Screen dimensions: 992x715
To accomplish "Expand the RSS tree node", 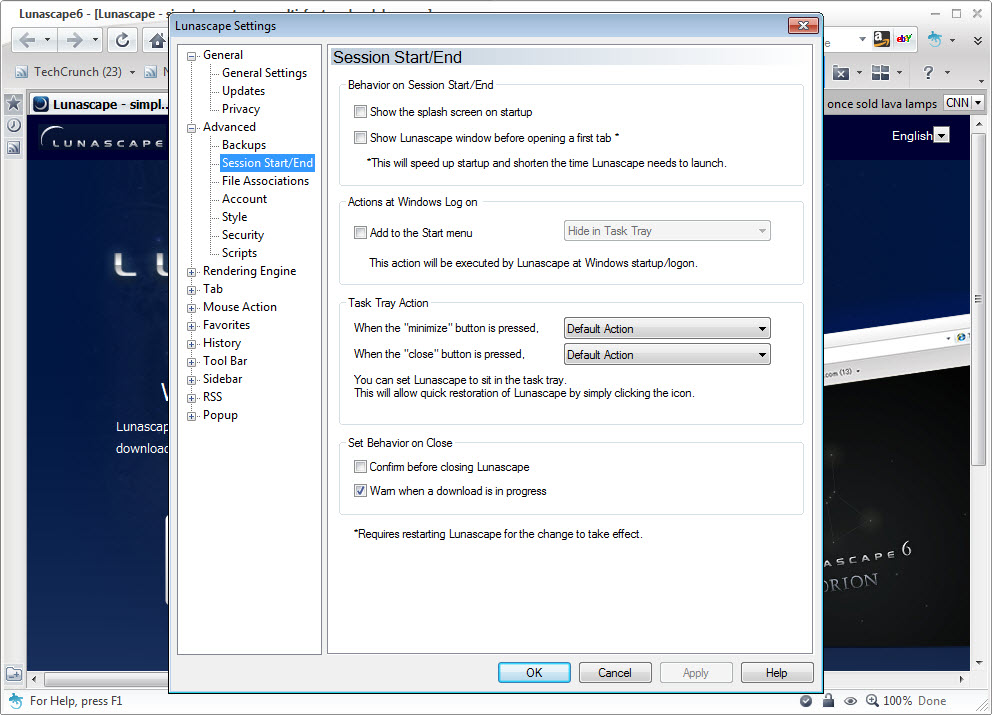I will tap(191, 399).
